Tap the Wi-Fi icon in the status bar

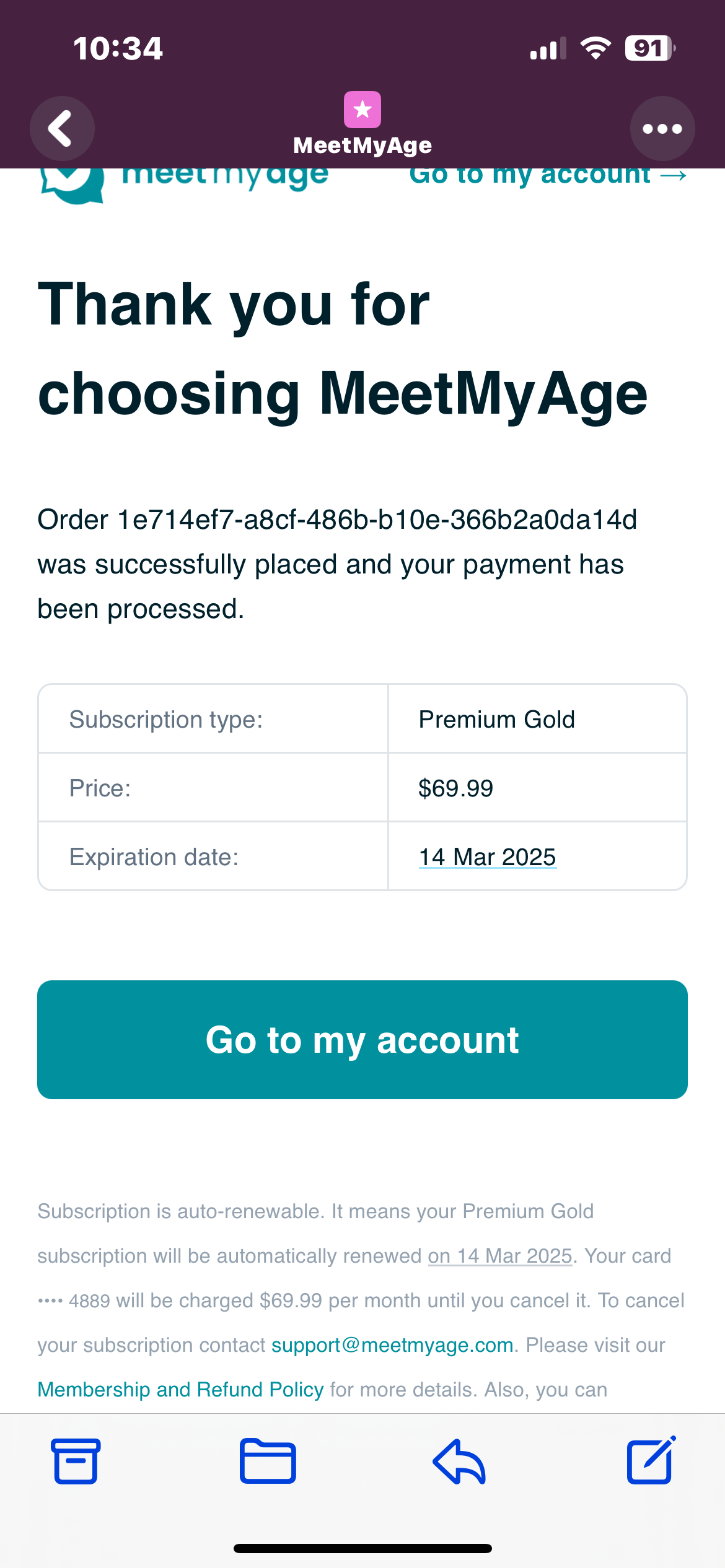pos(595,48)
